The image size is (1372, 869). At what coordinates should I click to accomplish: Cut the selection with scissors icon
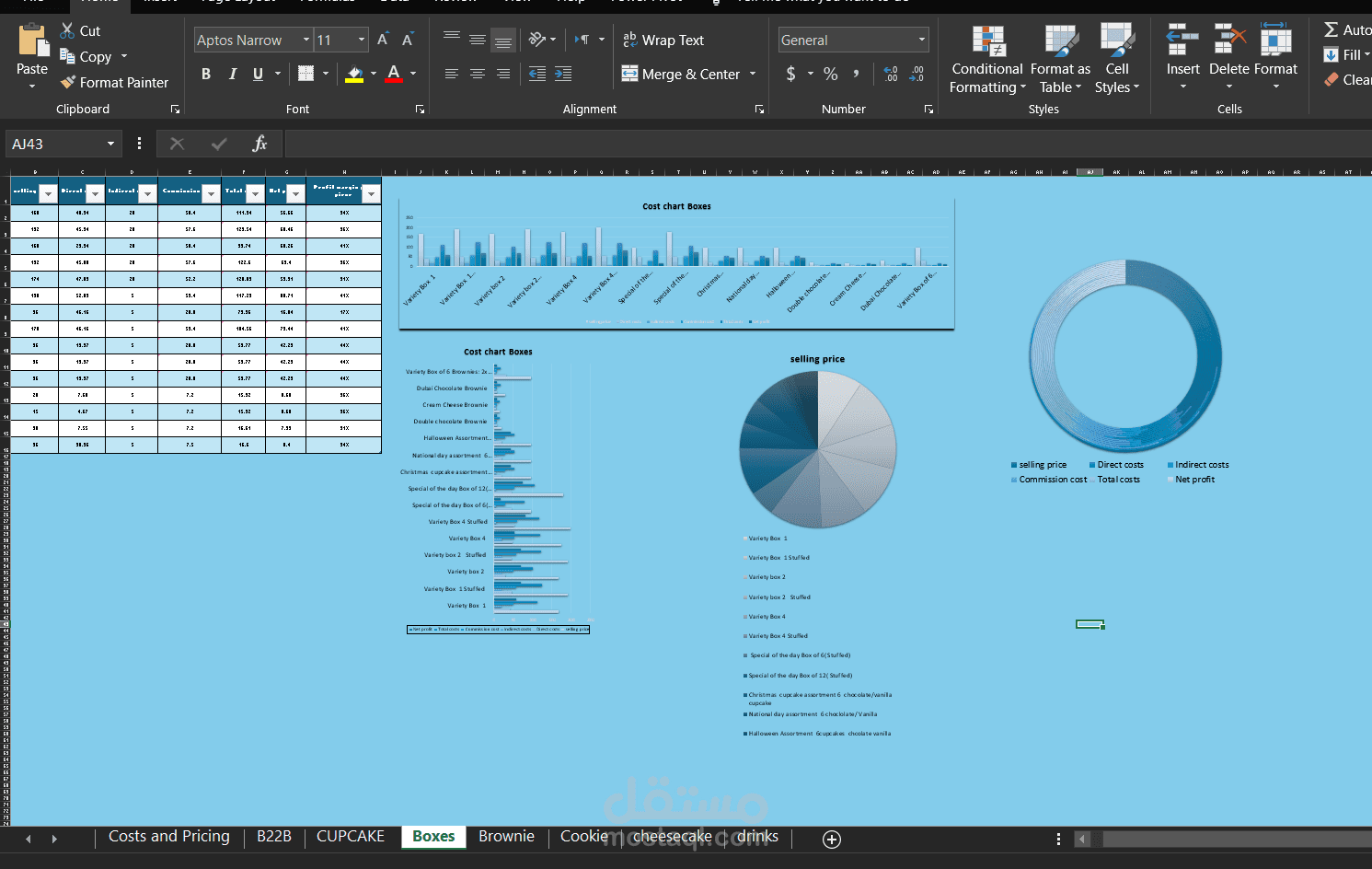pyautogui.click(x=67, y=30)
